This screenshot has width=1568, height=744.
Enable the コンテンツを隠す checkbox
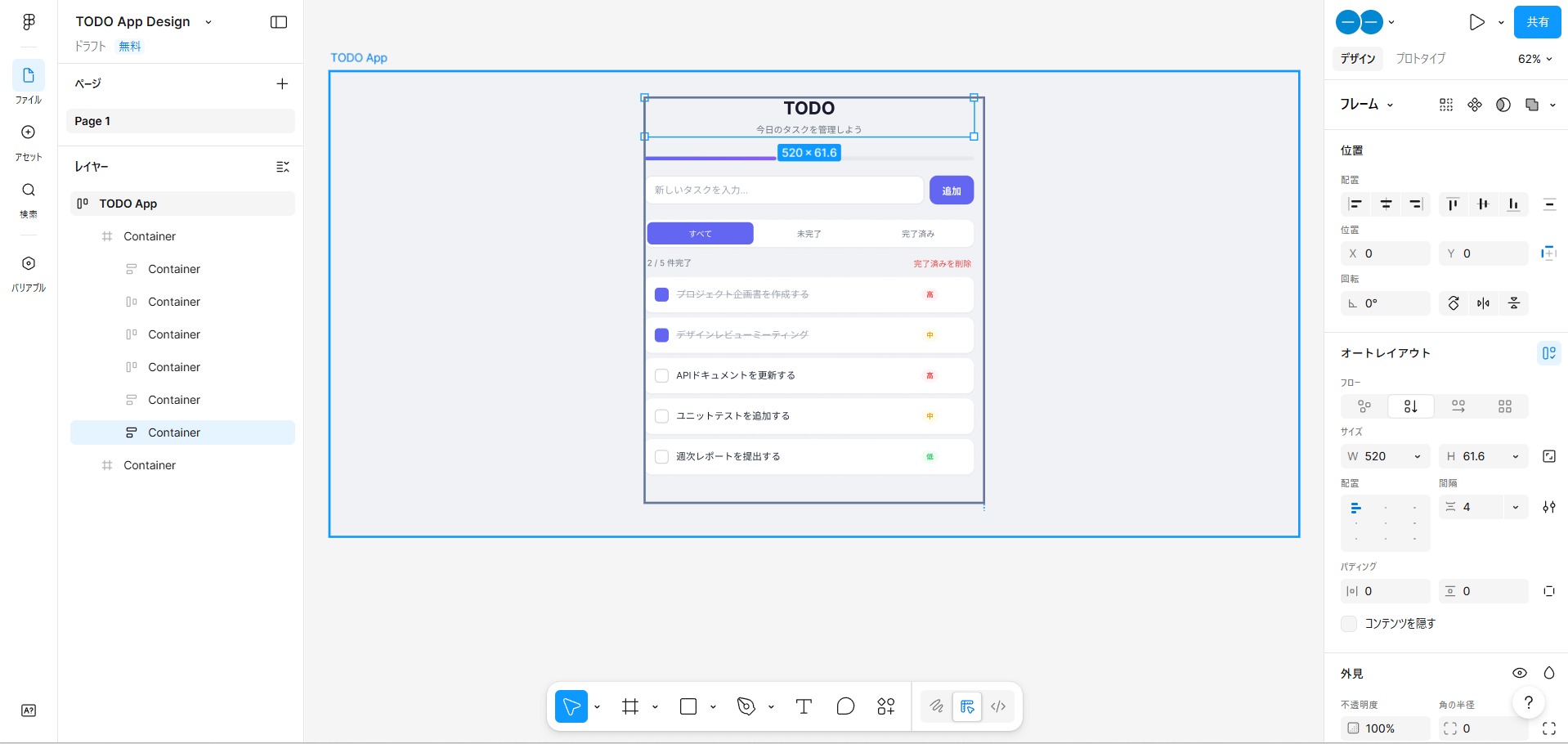1349,624
